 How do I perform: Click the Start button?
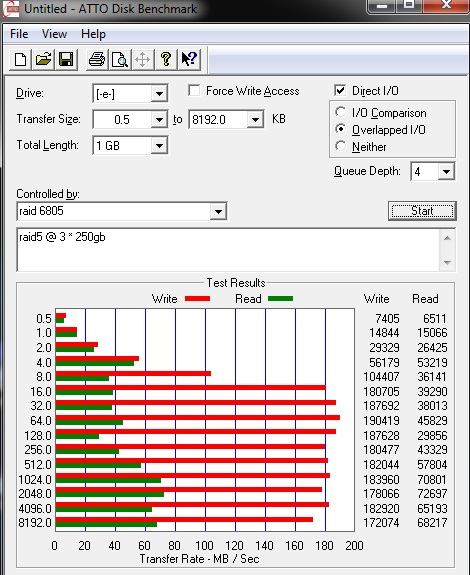point(422,210)
